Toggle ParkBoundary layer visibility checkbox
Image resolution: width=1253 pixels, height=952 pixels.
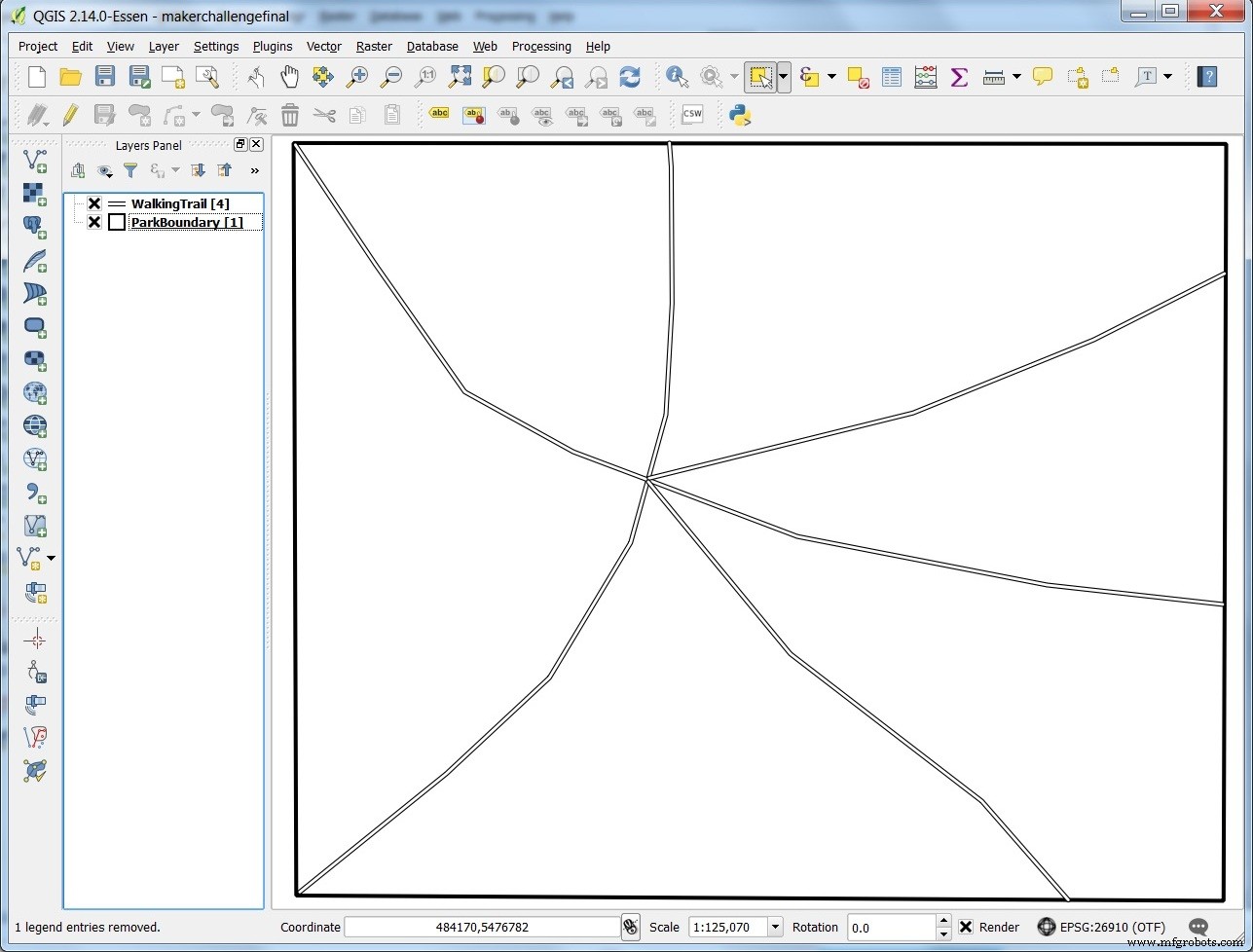tap(94, 222)
